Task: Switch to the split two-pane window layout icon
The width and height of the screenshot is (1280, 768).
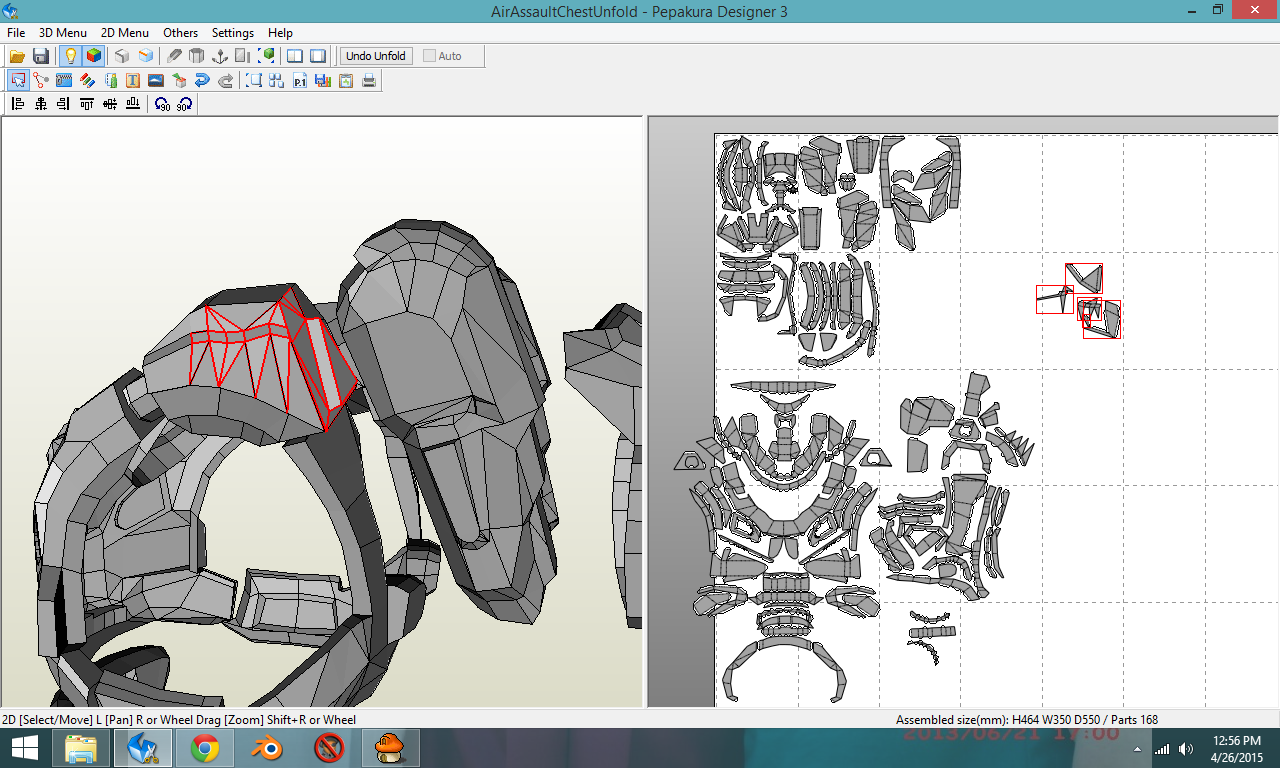Action: [x=295, y=56]
